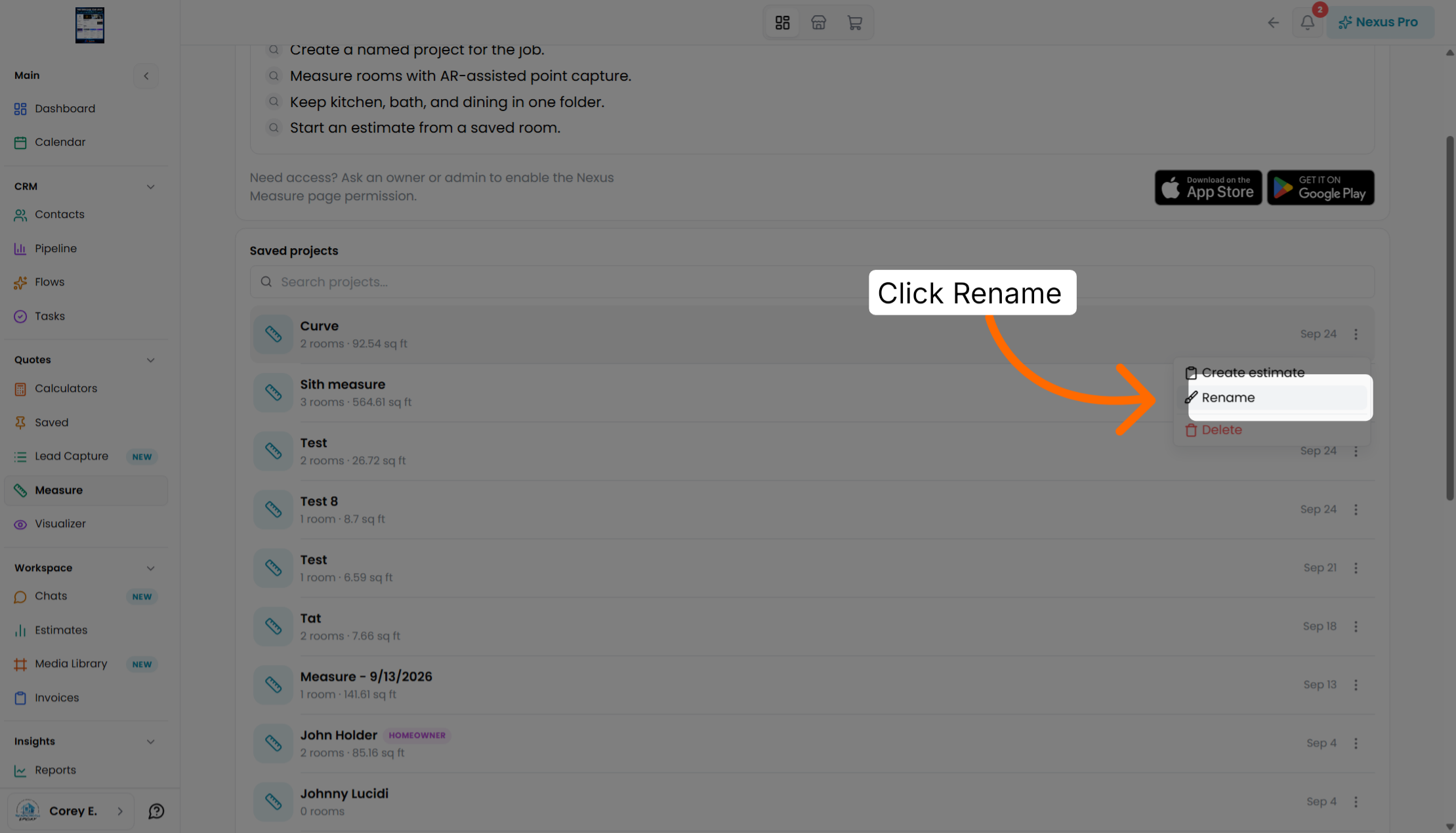Open Chats in the Workspace section
Viewport: 1456px width, 833px height.
[x=85, y=596]
